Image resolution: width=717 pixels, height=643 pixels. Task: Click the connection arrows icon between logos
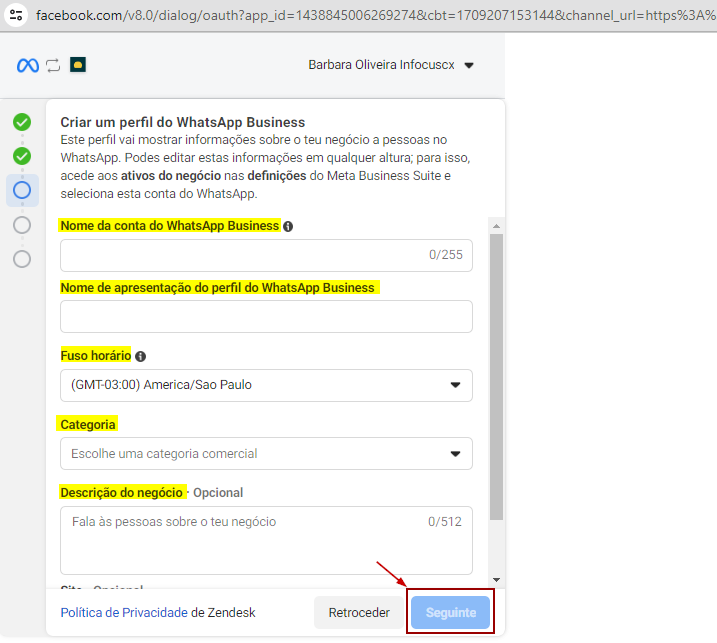53,65
